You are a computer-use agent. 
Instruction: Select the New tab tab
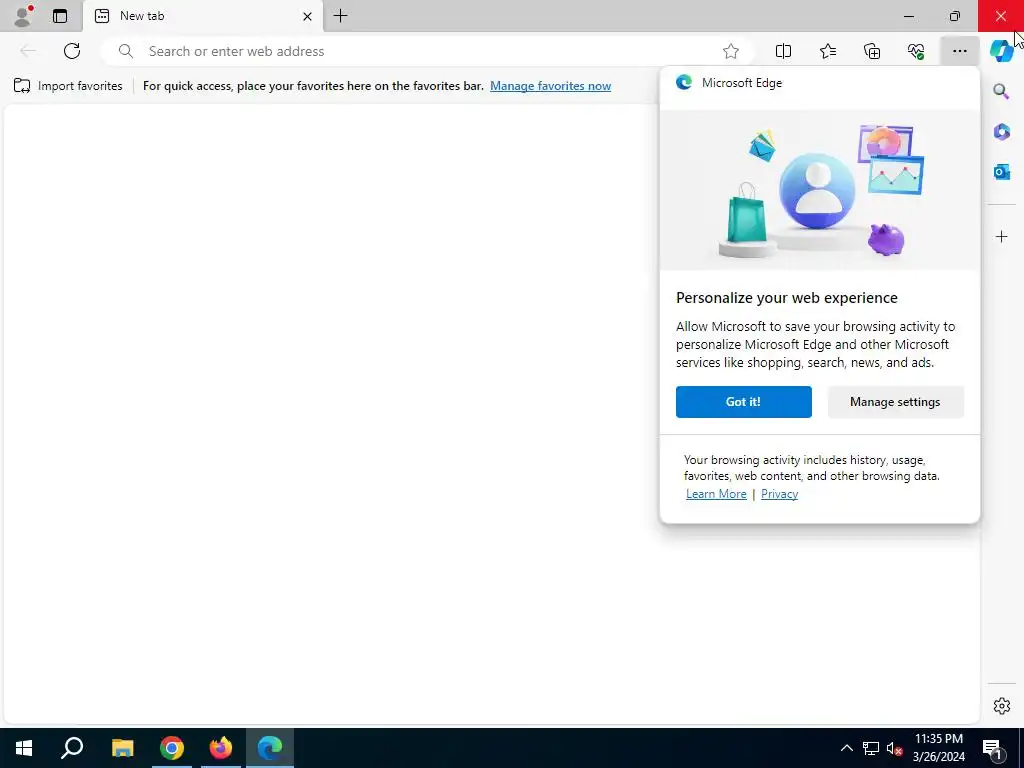(202, 16)
